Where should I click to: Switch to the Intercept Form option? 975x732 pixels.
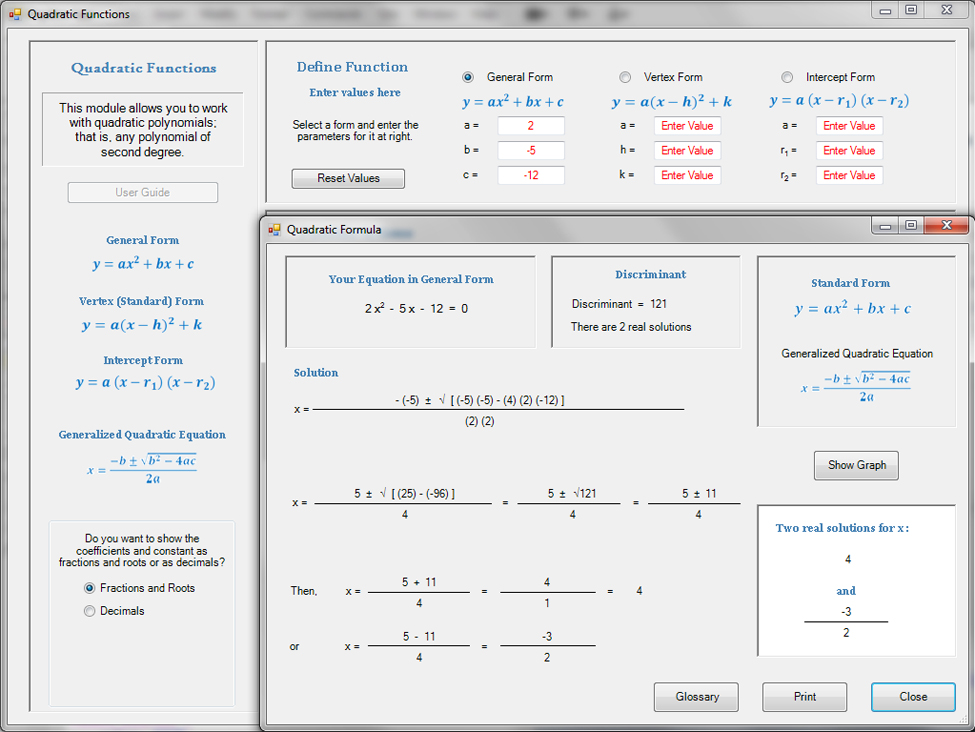coord(787,77)
